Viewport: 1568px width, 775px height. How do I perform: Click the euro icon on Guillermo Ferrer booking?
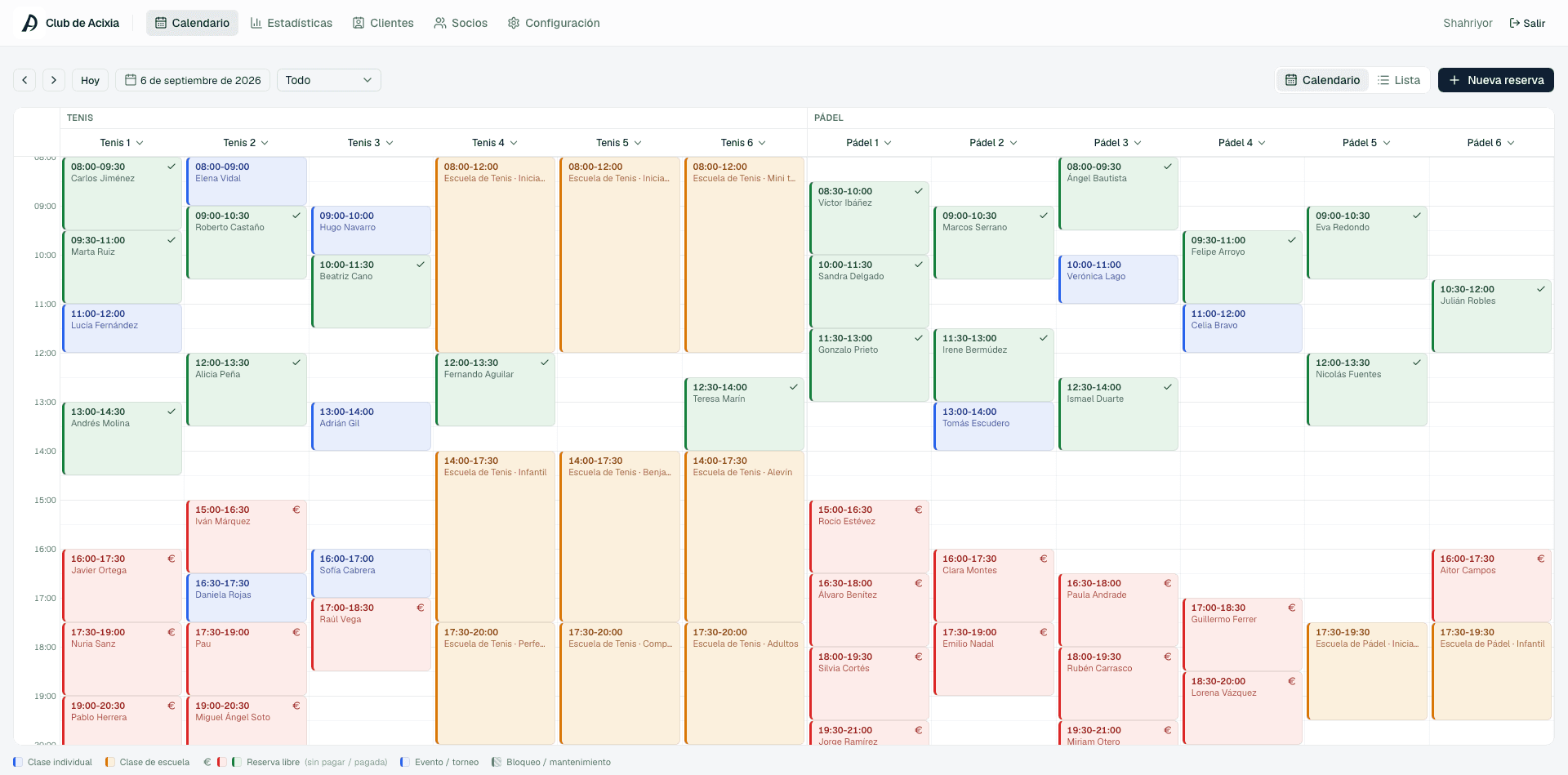(x=1292, y=608)
